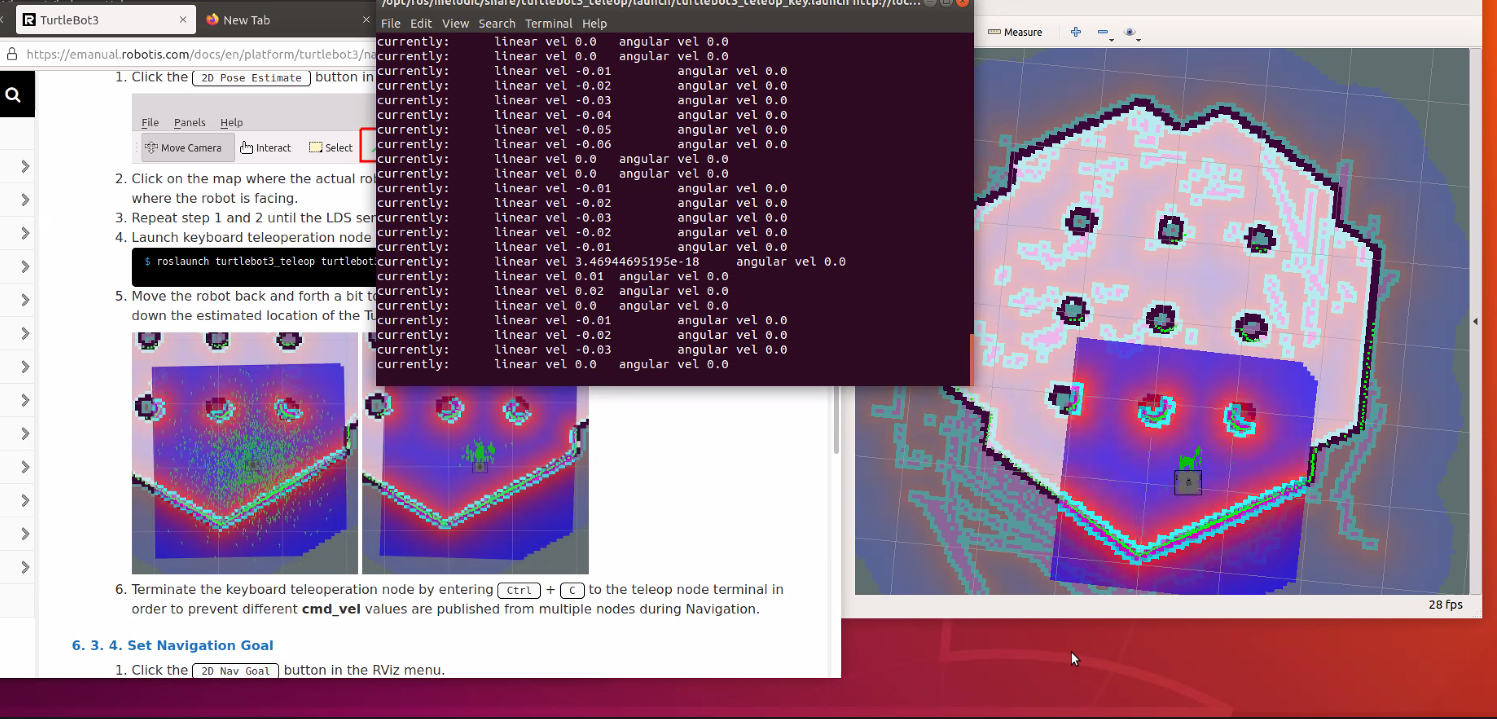
Task: Click the Interact hand icon in the docs screenshot
Action: coord(248,147)
